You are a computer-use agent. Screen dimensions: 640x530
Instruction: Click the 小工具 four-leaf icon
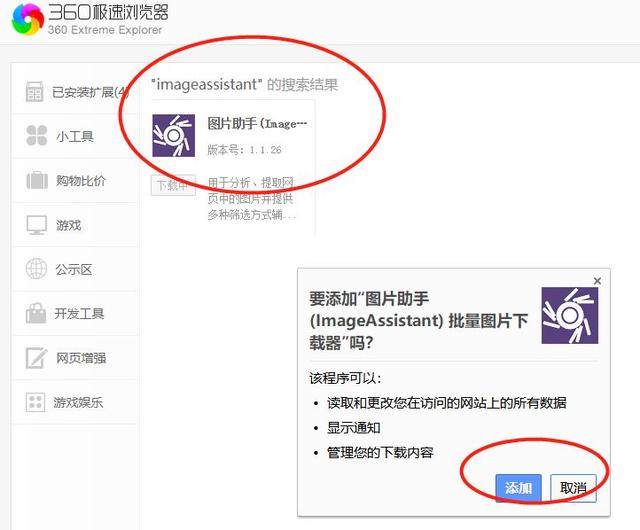pyautogui.click(x=36, y=136)
